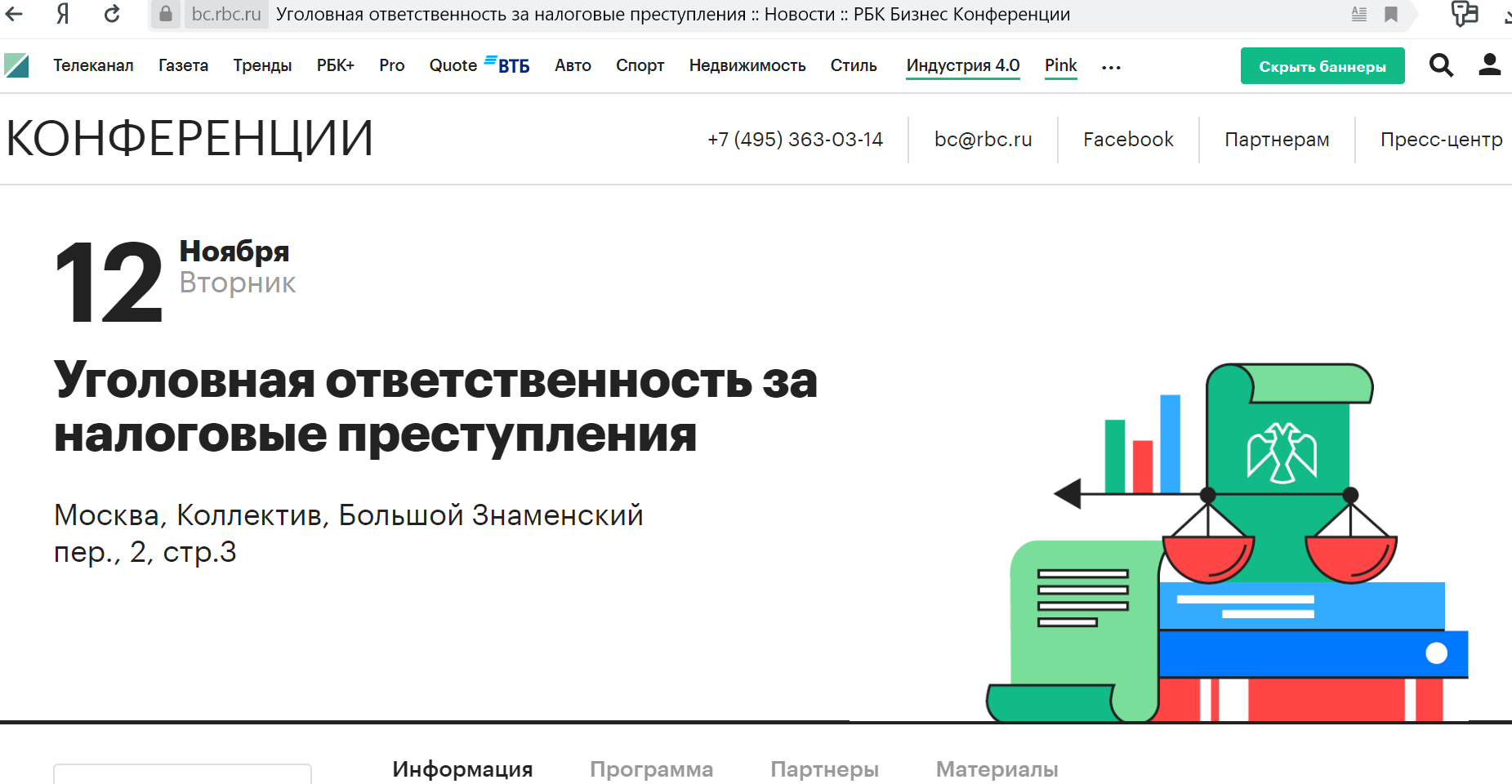Open the user profile icon
Image resolution: width=1512 pixels, height=784 pixels.
tap(1490, 65)
